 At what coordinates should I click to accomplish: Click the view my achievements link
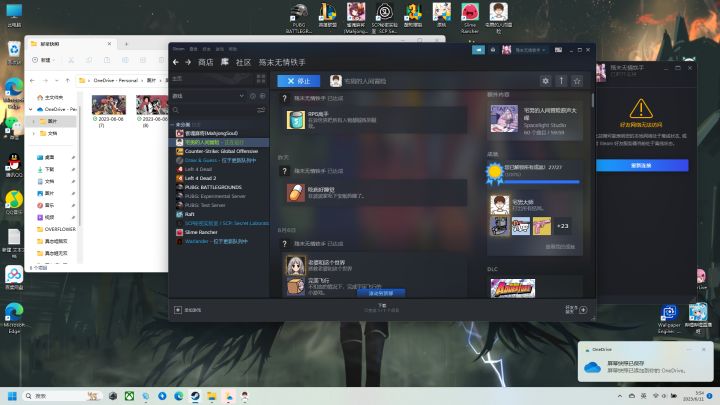(560, 247)
